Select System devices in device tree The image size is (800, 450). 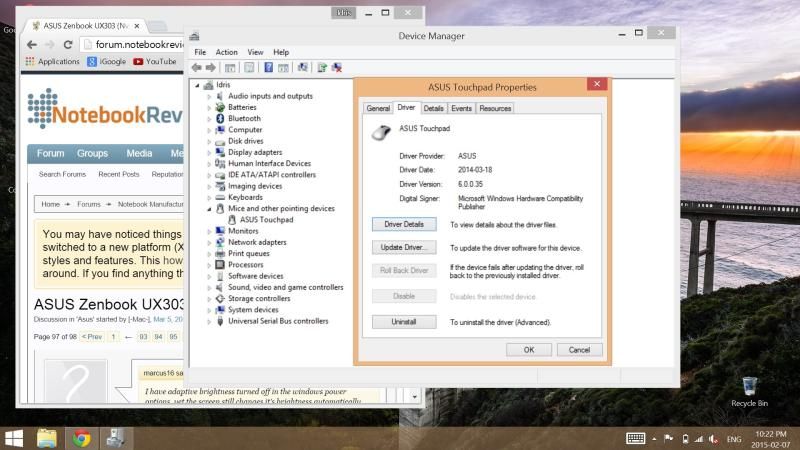(x=253, y=310)
